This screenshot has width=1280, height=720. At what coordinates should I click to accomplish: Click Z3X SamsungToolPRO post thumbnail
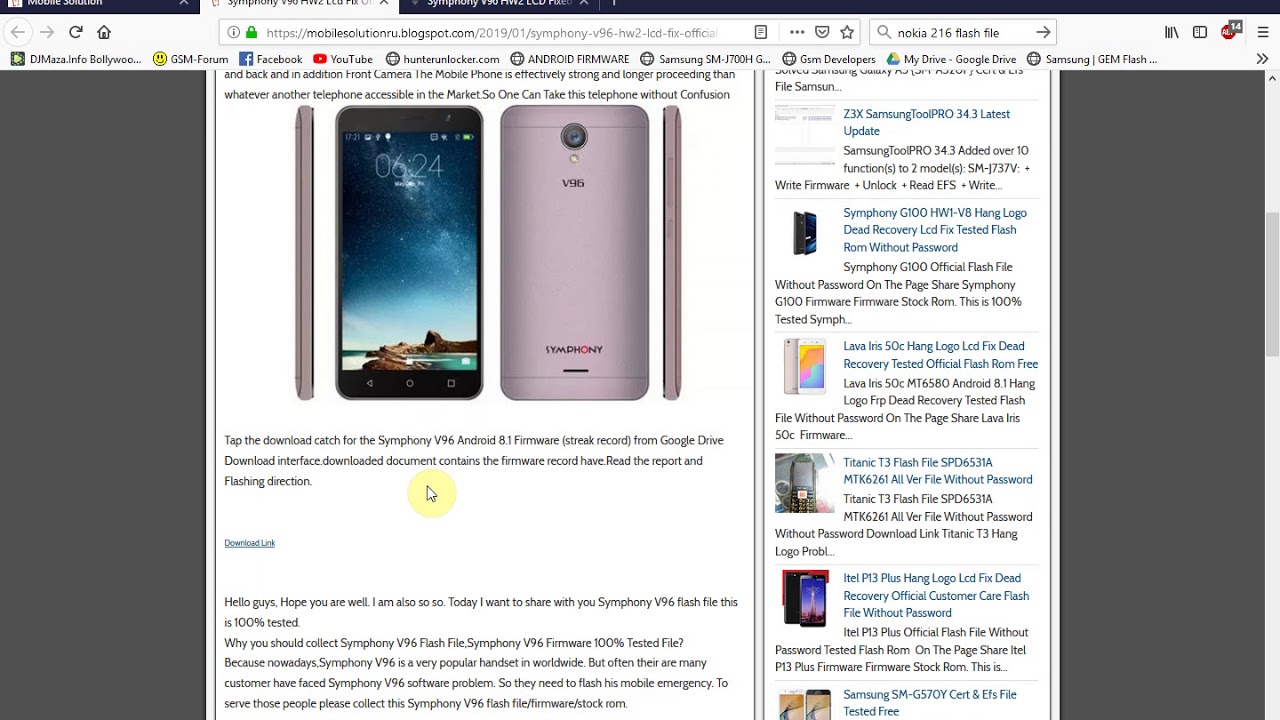point(805,135)
